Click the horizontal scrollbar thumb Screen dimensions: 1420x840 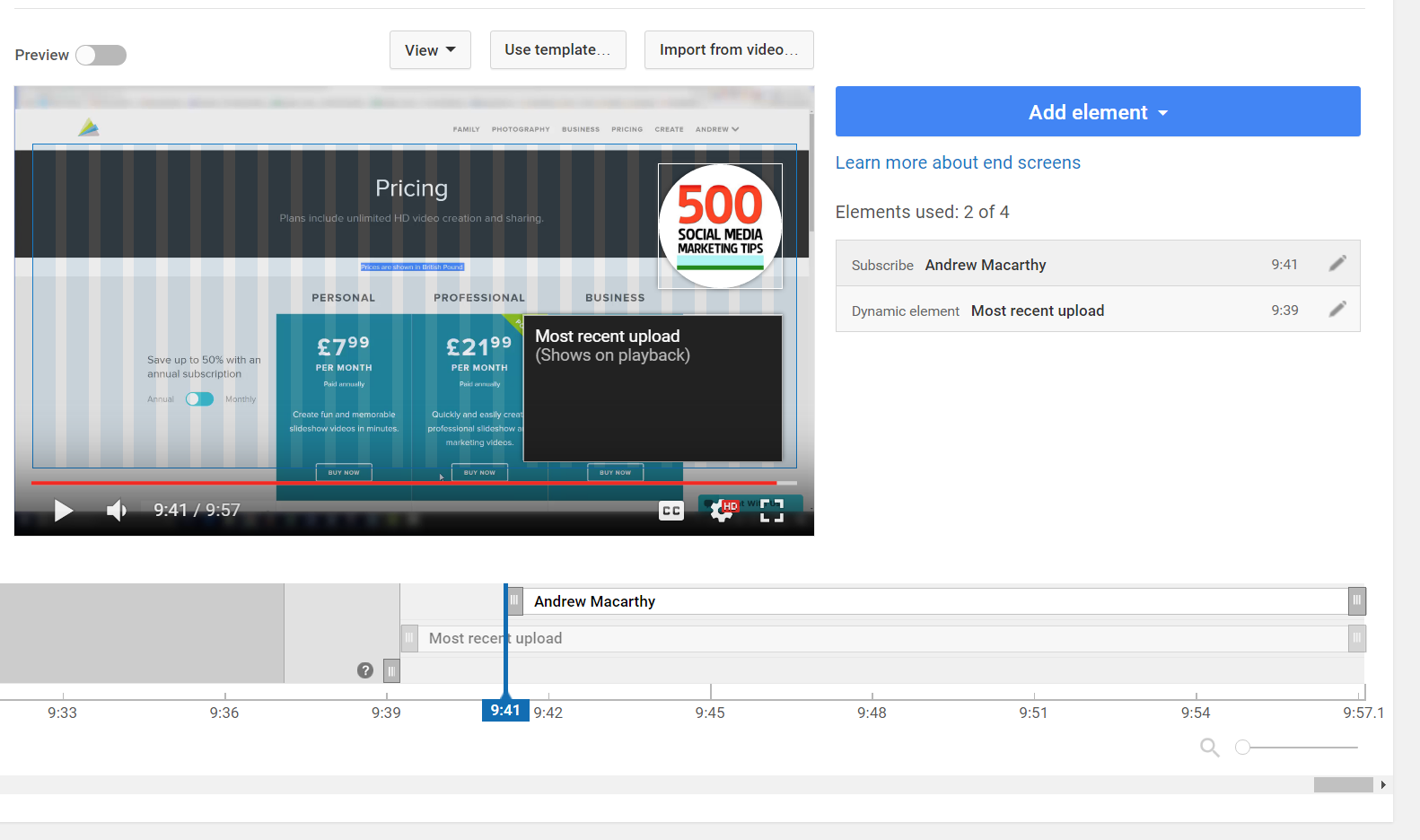(1344, 785)
